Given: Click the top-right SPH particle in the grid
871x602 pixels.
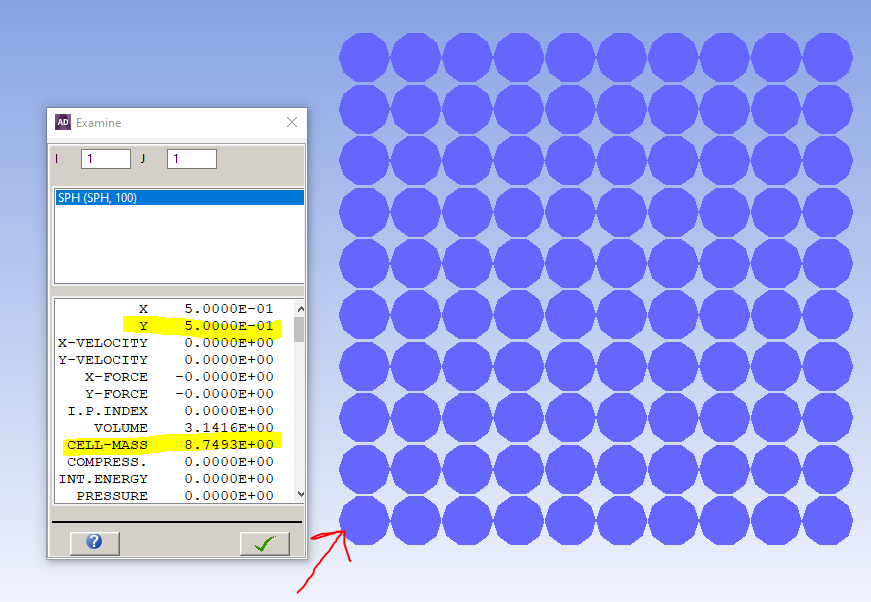Looking at the screenshot, I should coord(828,58).
